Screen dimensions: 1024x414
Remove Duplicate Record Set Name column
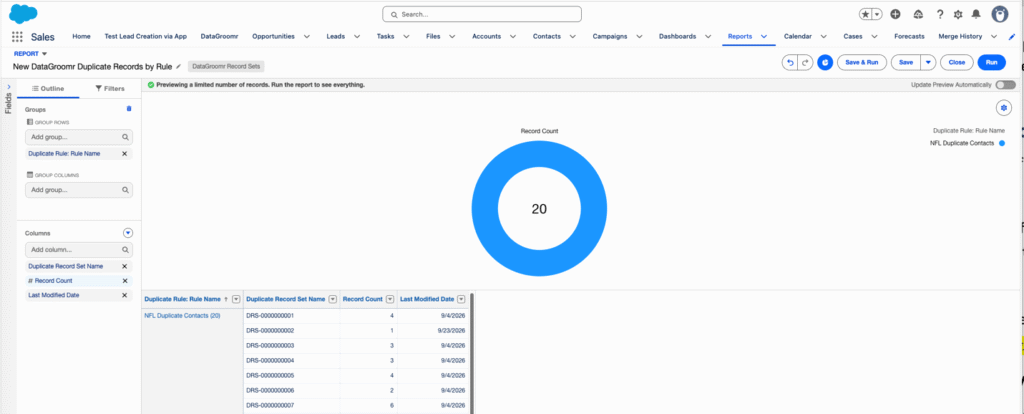pos(125,266)
